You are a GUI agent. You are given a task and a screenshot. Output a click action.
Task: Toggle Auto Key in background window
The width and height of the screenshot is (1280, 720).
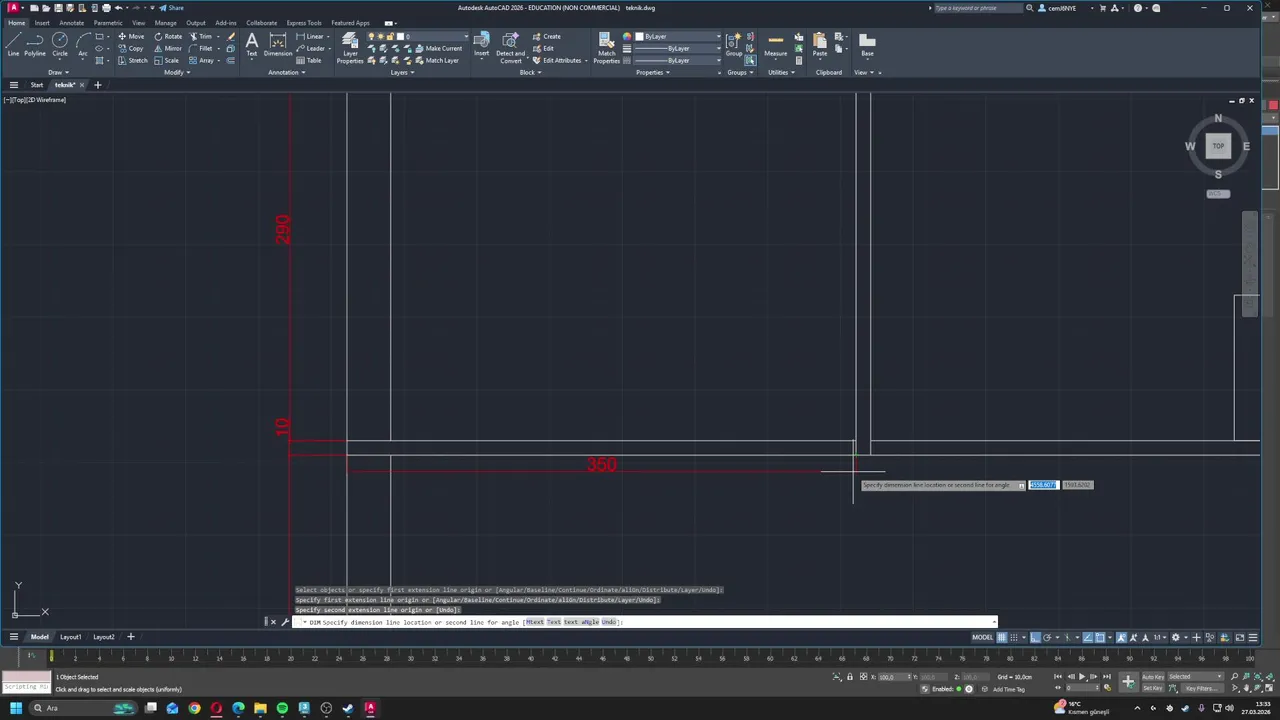click(1153, 677)
